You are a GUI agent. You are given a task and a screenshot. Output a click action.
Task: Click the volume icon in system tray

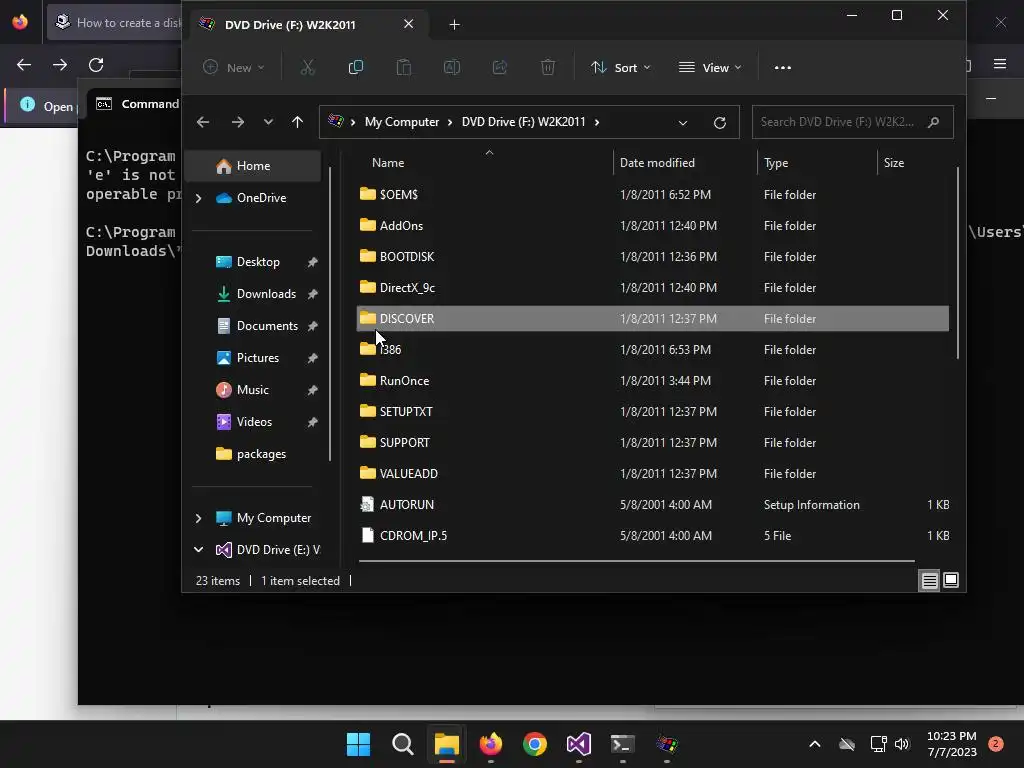pos(902,744)
